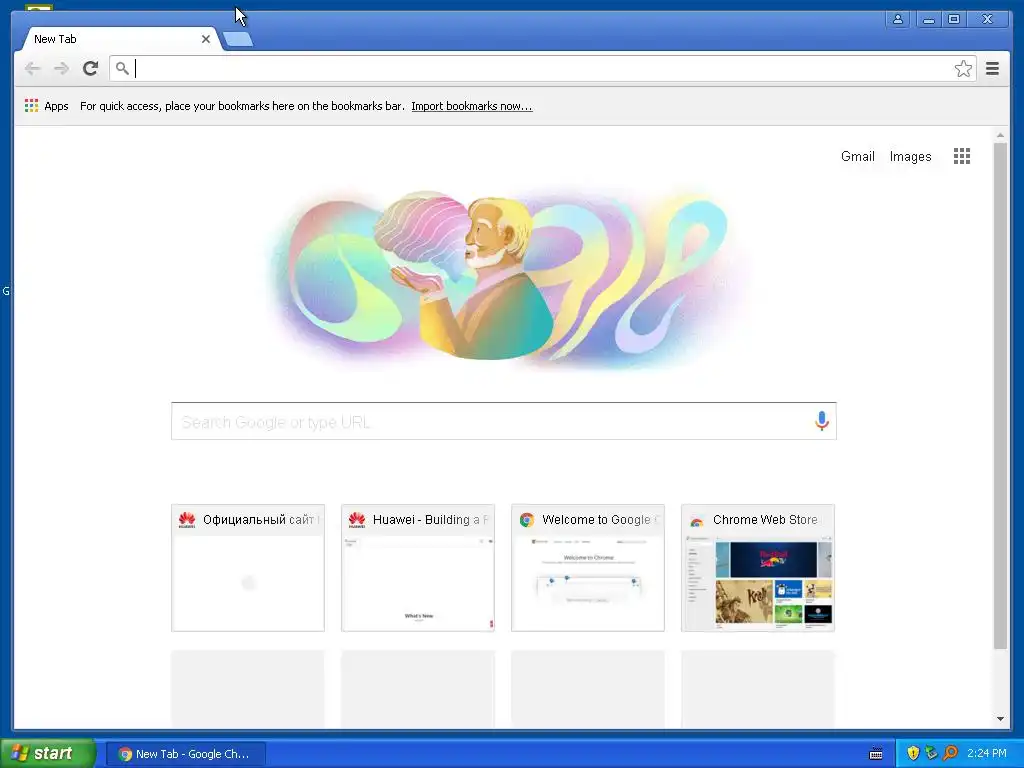Open the Chrome Web Store thumbnail
This screenshot has width=1024, height=768.
(758, 568)
